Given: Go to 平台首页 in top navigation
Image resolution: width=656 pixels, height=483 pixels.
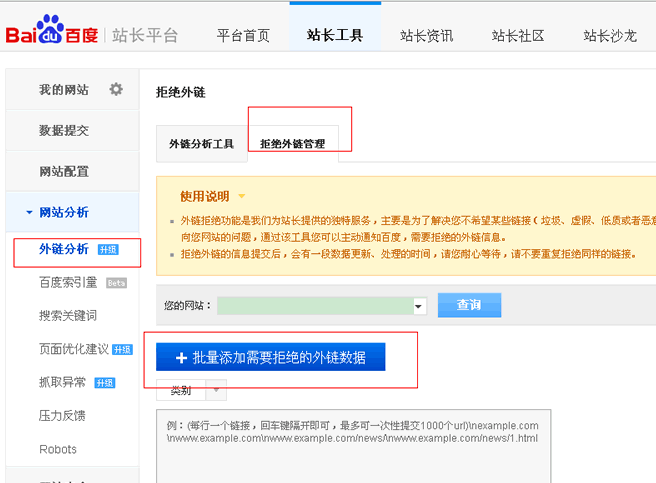Looking at the screenshot, I should point(243,36).
